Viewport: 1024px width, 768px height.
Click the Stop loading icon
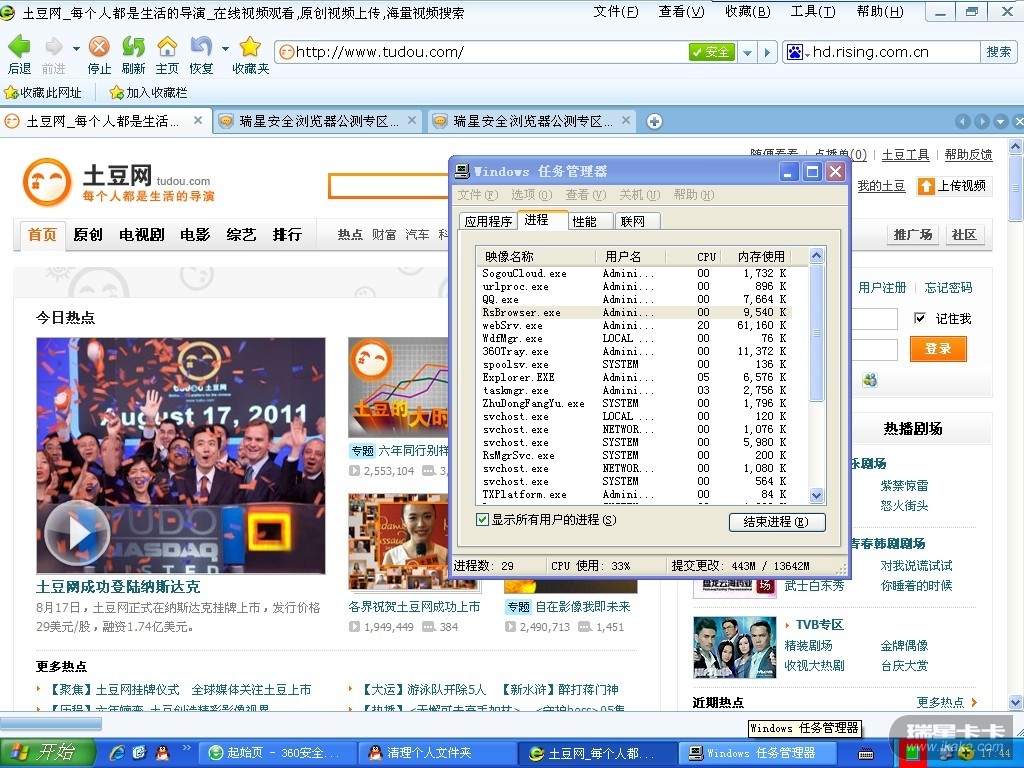click(x=99, y=46)
